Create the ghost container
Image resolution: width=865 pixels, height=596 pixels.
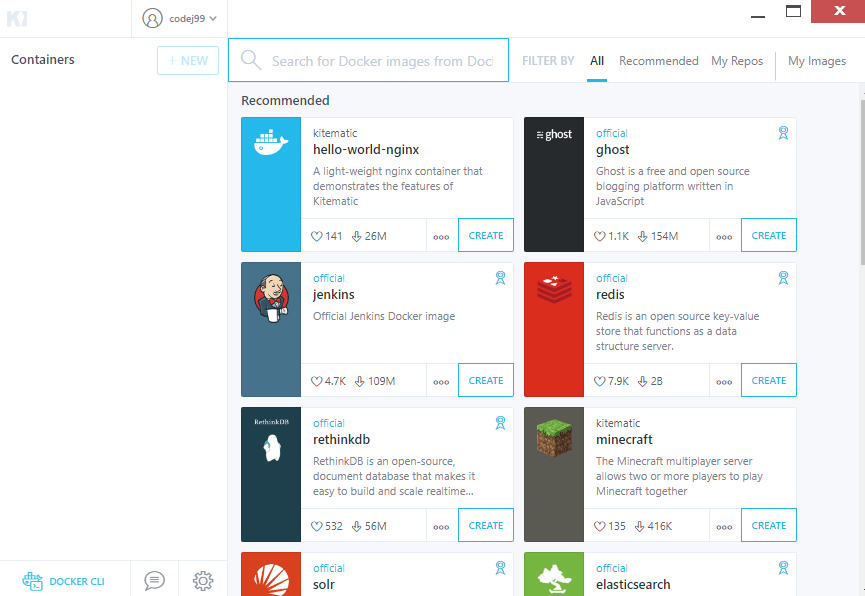[x=769, y=235]
